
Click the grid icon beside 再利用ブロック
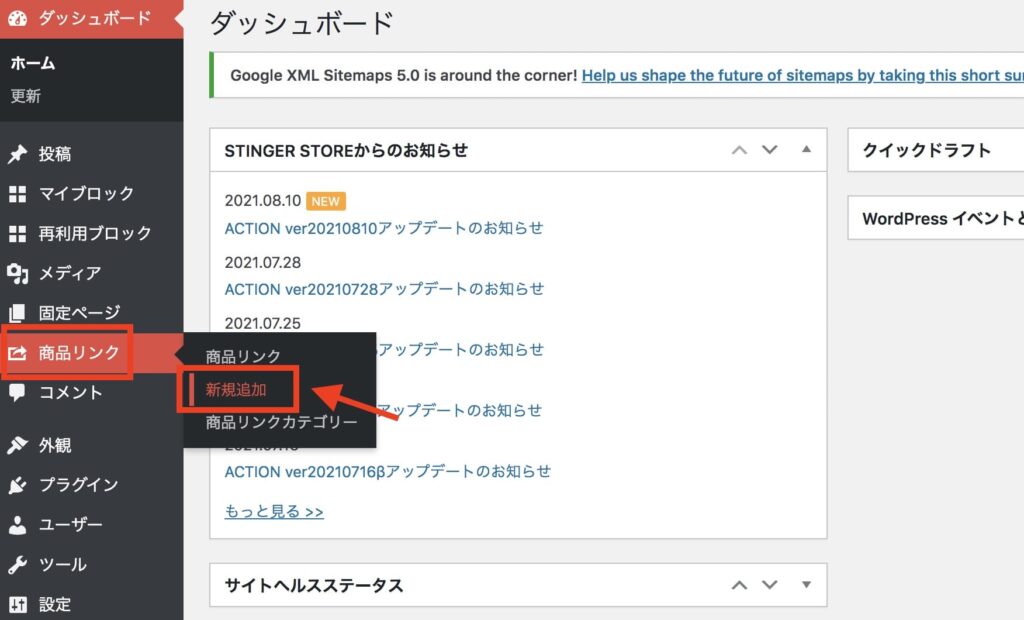click(18, 234)
